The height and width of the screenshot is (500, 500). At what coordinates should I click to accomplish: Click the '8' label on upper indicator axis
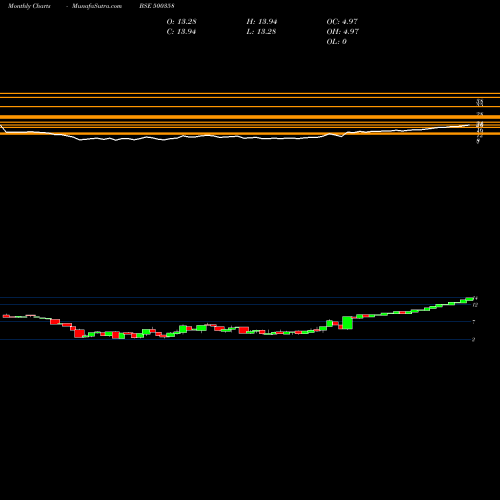(478, 142)
